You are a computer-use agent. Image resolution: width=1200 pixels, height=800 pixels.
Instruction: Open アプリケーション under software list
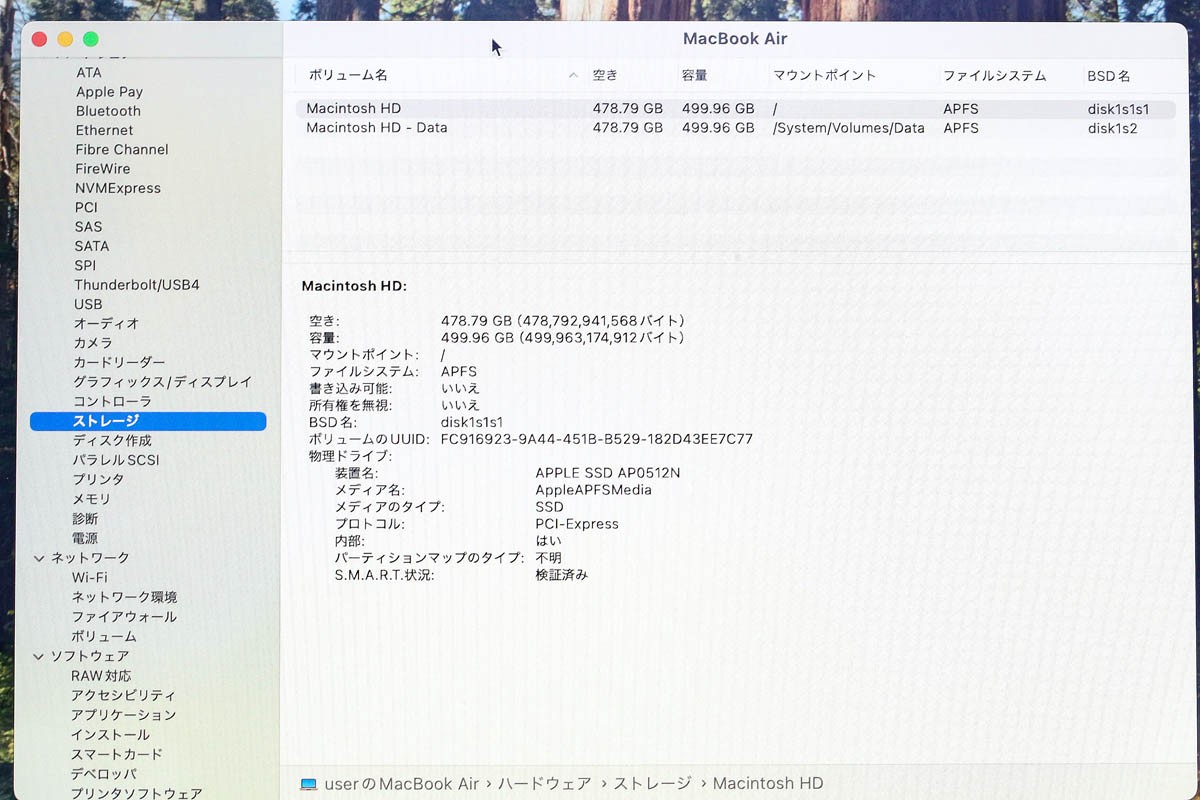click(123, 715)
